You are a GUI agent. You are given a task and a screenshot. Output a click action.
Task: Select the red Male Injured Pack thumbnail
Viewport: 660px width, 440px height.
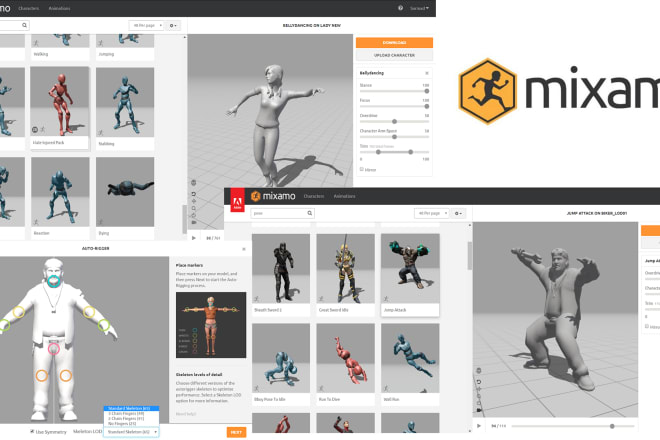60,101
